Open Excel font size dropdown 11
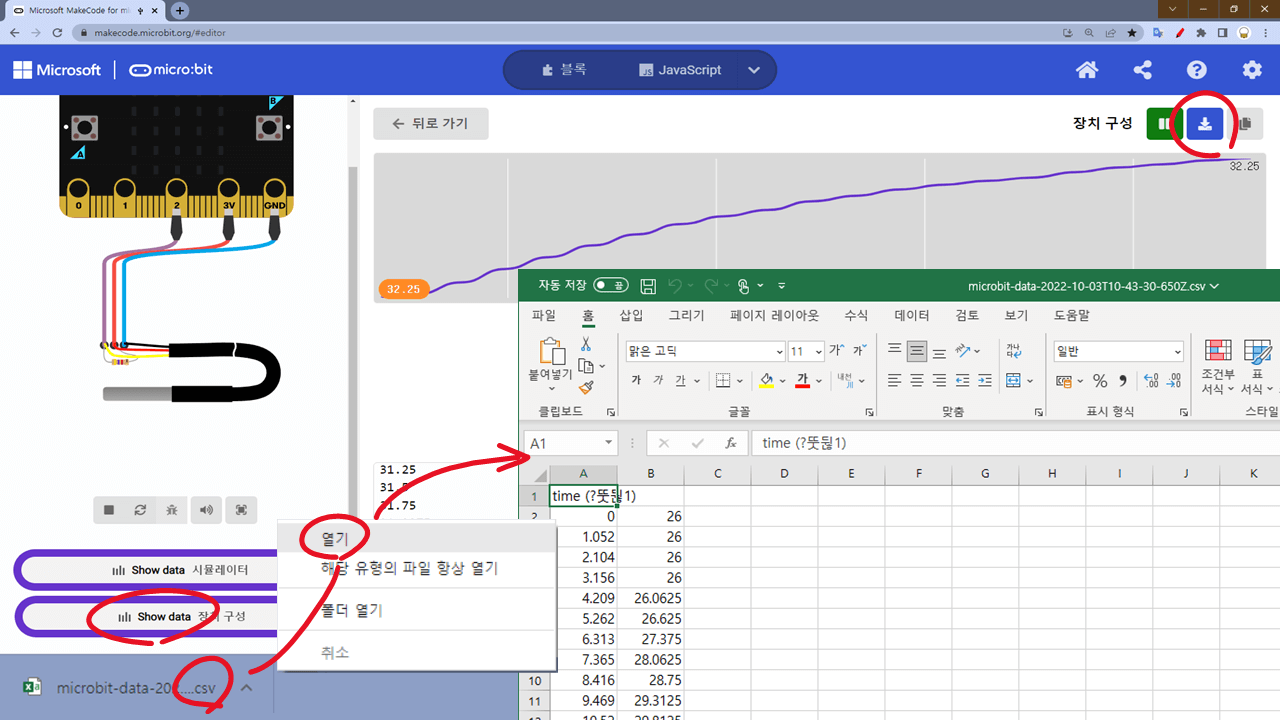The width and height of the screenshot is (1280, 720). (x=818, y=352)
